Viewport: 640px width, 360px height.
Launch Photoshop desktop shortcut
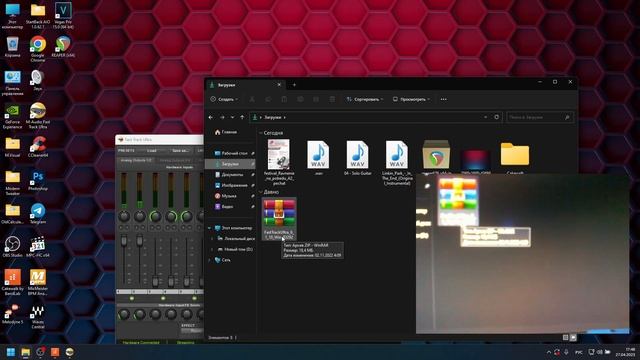38,180
